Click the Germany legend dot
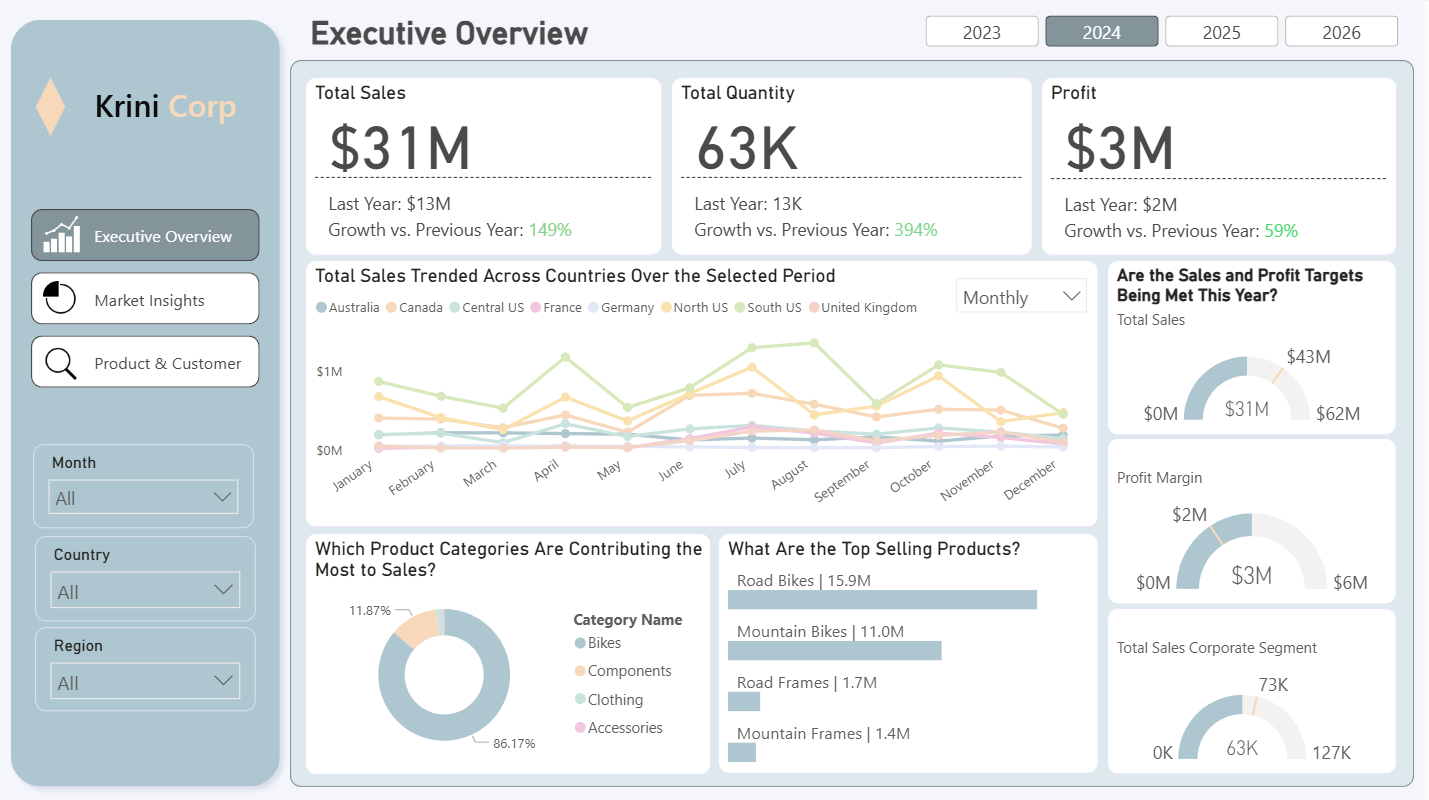Viewport: 1429px width, 800px height. point(593,308)
